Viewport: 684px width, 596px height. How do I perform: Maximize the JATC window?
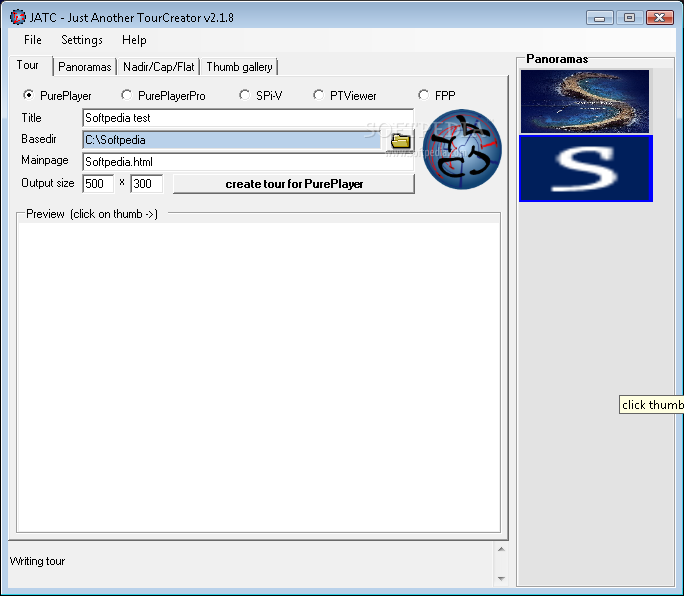tap(629, 18)
